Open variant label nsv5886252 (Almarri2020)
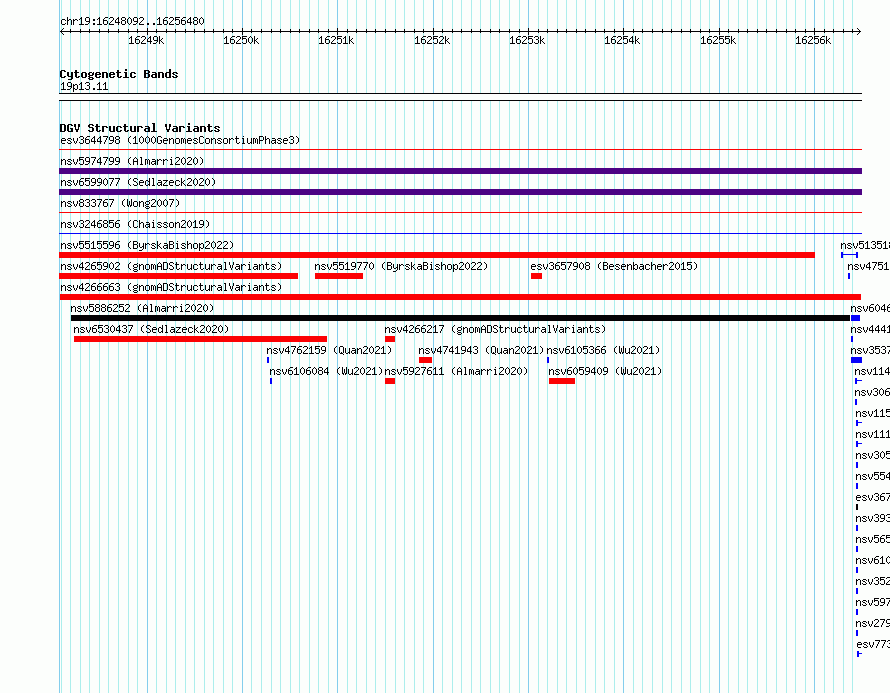Image resolution: width=890 pixels, height=693 pixels. (142, 308)
